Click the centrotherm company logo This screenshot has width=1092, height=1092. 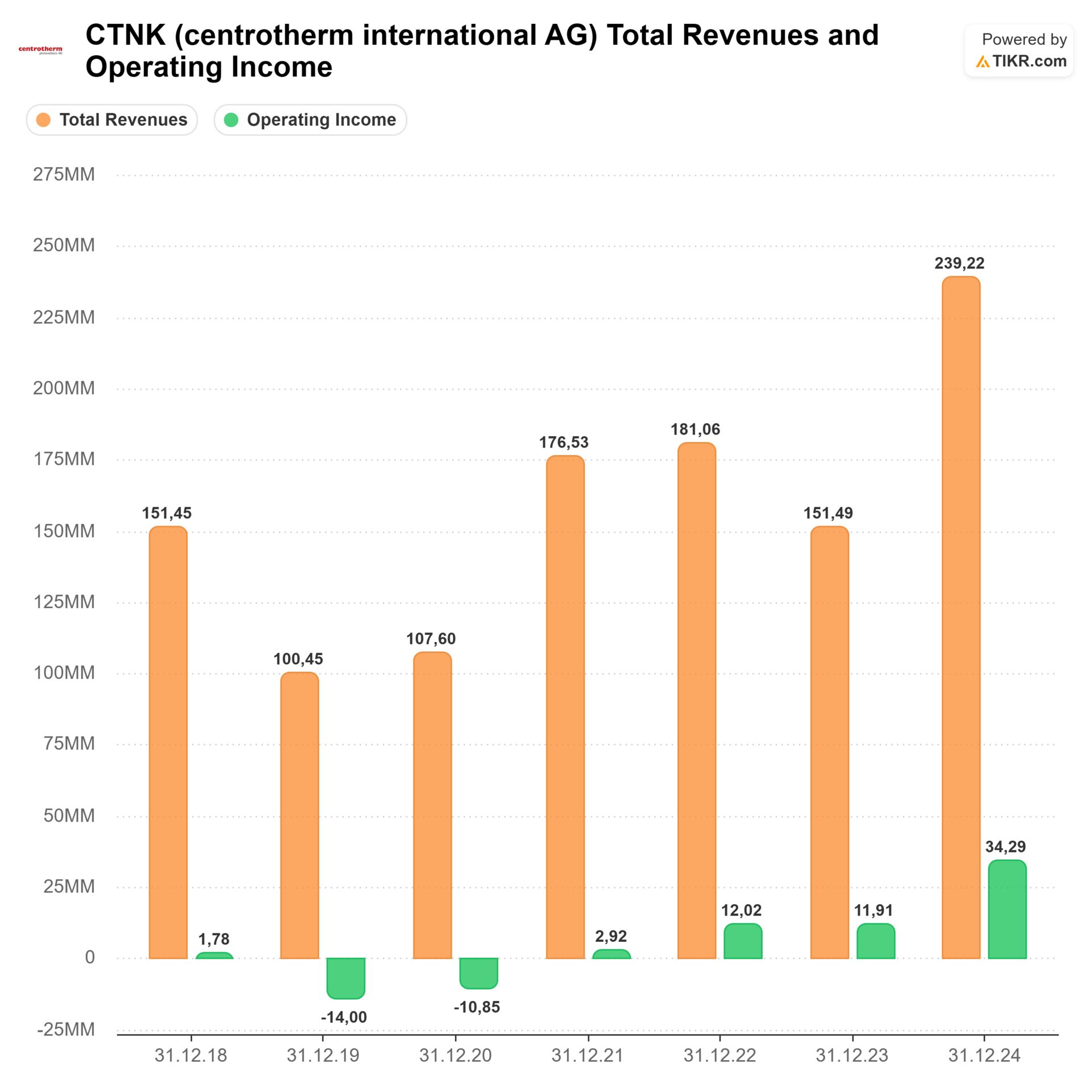pyautogui.click(x=40, y=51)
